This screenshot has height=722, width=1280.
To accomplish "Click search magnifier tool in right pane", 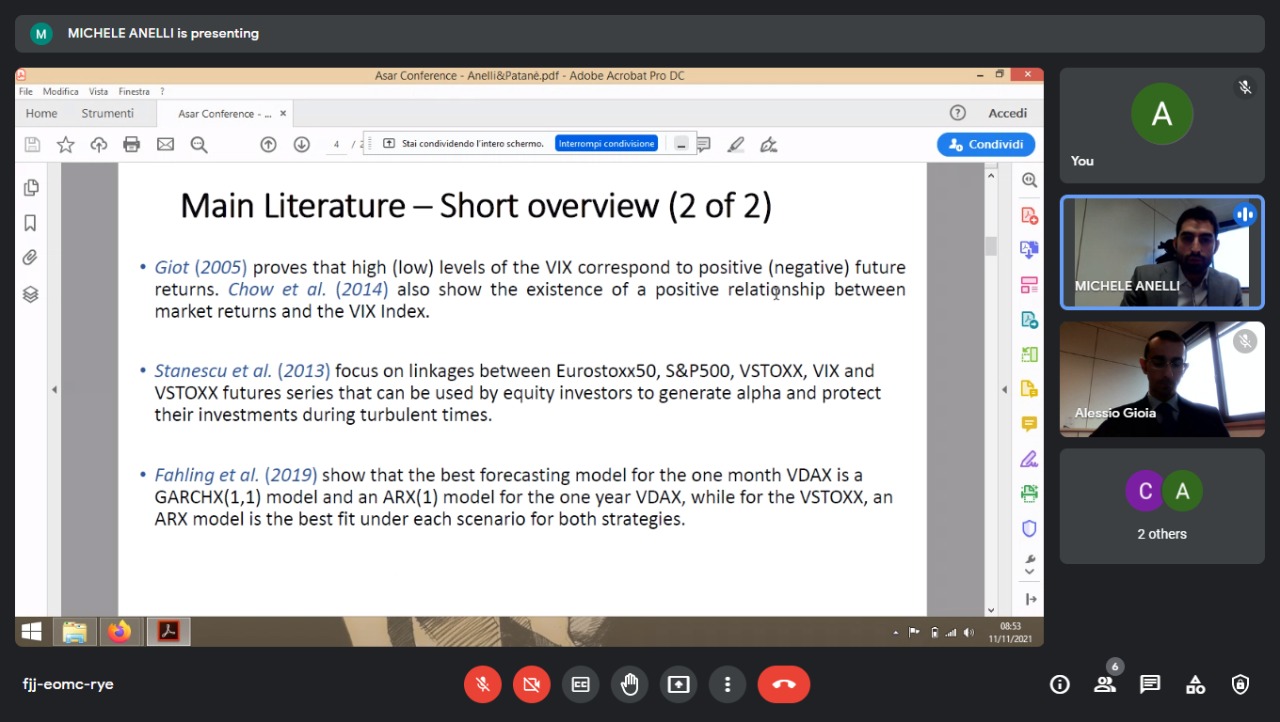I will (x=1029, y=180).
